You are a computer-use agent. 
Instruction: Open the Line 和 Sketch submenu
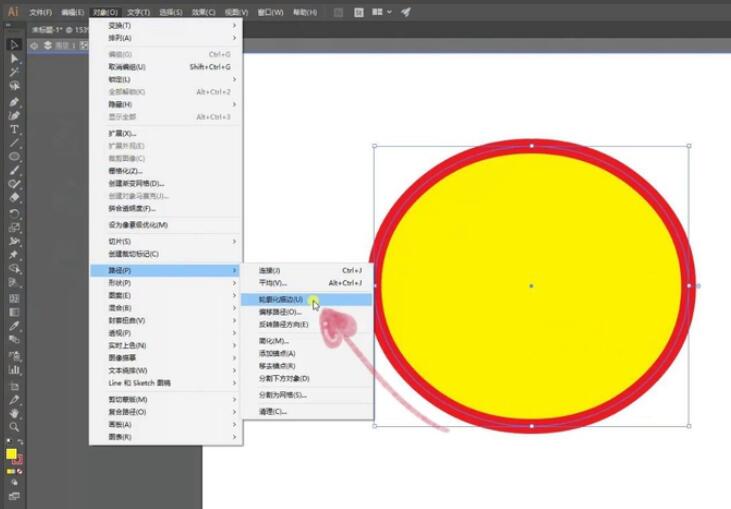(x=166, y=383)
